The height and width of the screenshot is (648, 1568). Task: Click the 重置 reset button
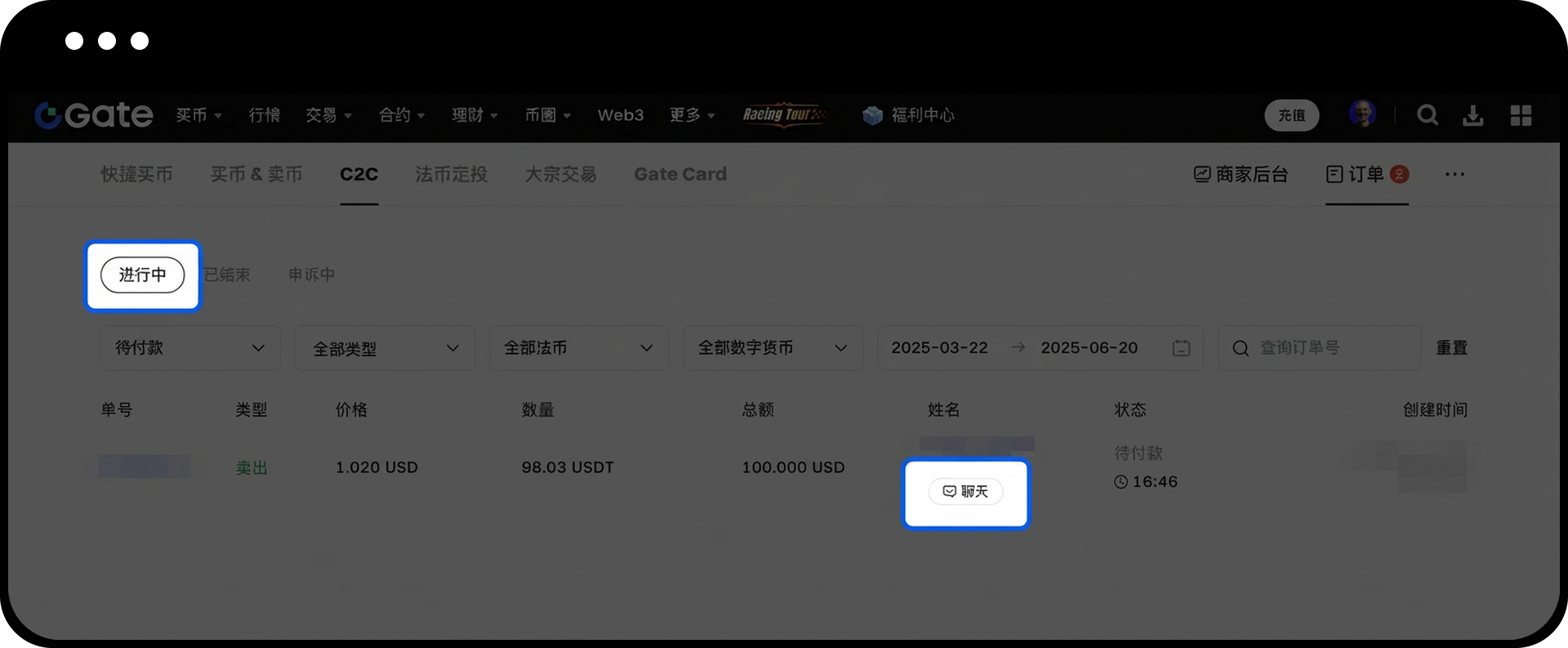(x=1451, y=348)
